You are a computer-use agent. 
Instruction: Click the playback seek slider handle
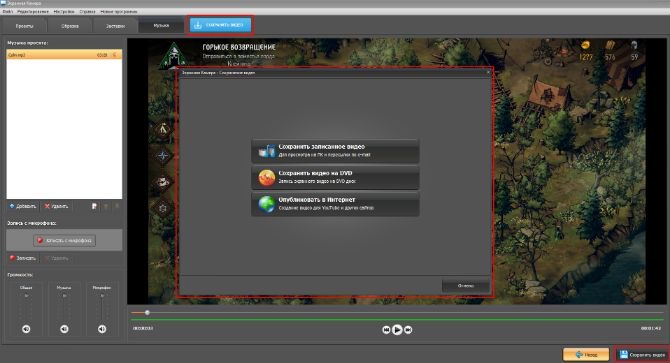coord(147,313)
